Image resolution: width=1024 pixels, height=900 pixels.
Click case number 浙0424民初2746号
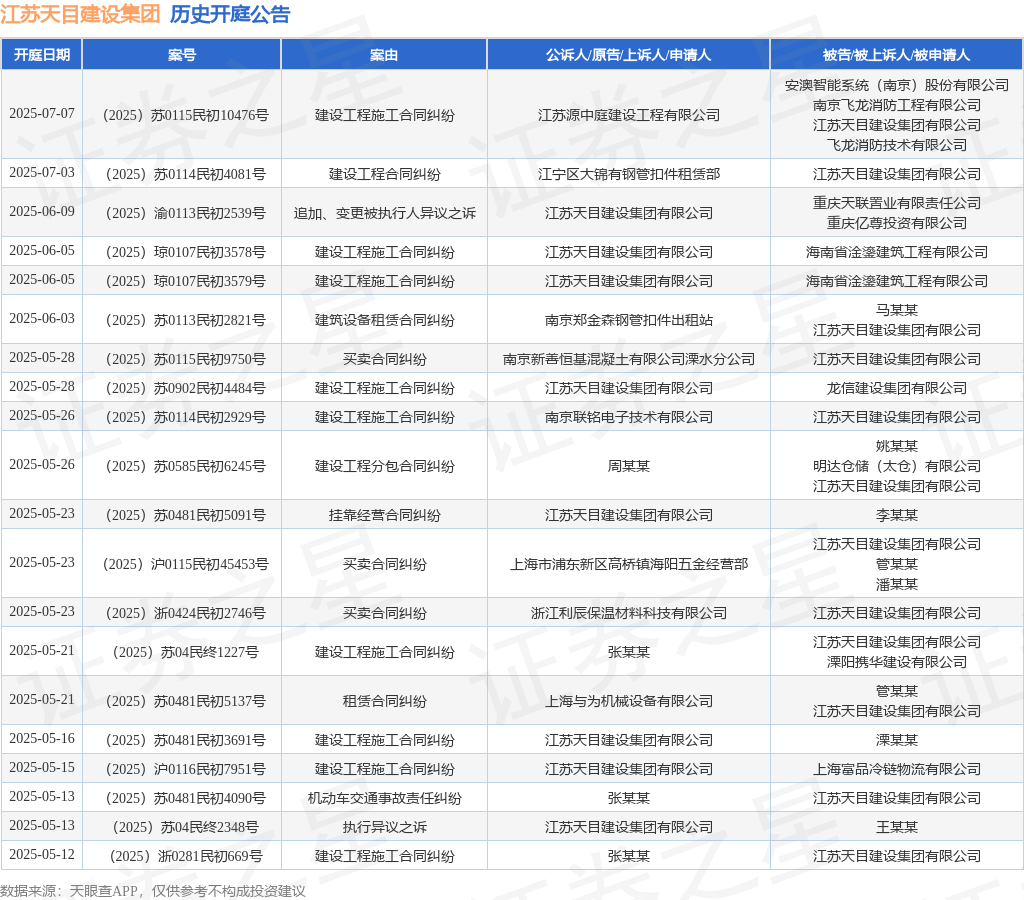pyautogui.click(x=185, y=613)
